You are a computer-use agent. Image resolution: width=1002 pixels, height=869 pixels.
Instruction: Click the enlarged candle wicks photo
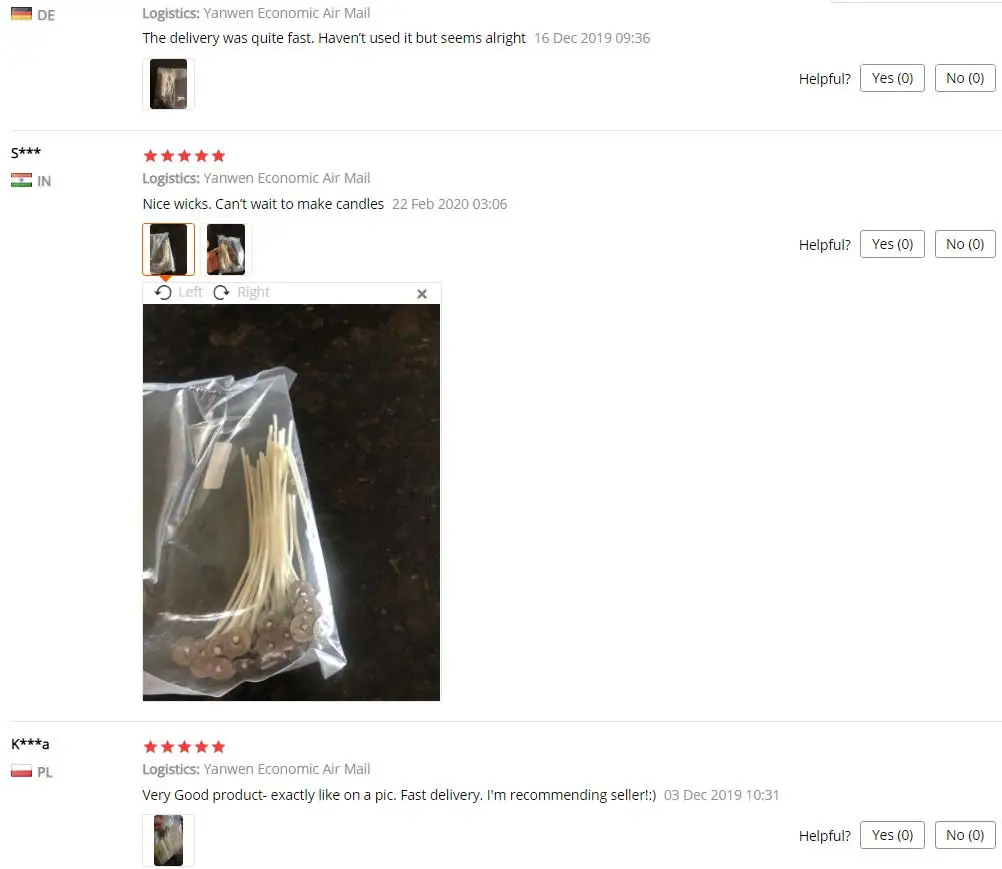pos(291,502)
